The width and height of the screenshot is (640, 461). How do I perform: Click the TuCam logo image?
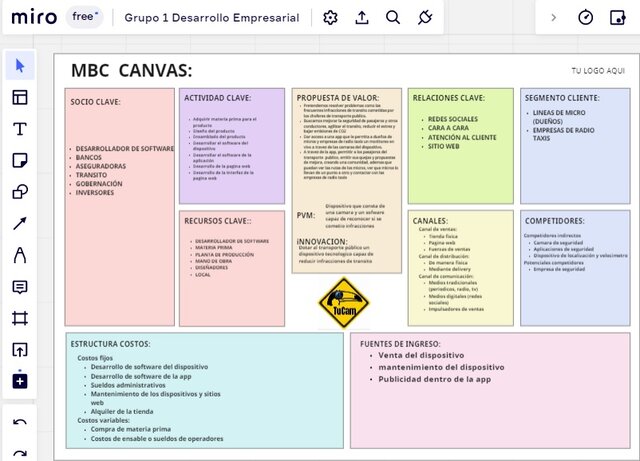344,303
